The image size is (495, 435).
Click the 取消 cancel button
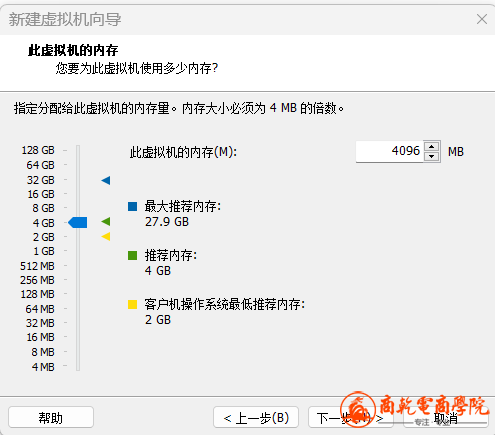pos(446,417)
